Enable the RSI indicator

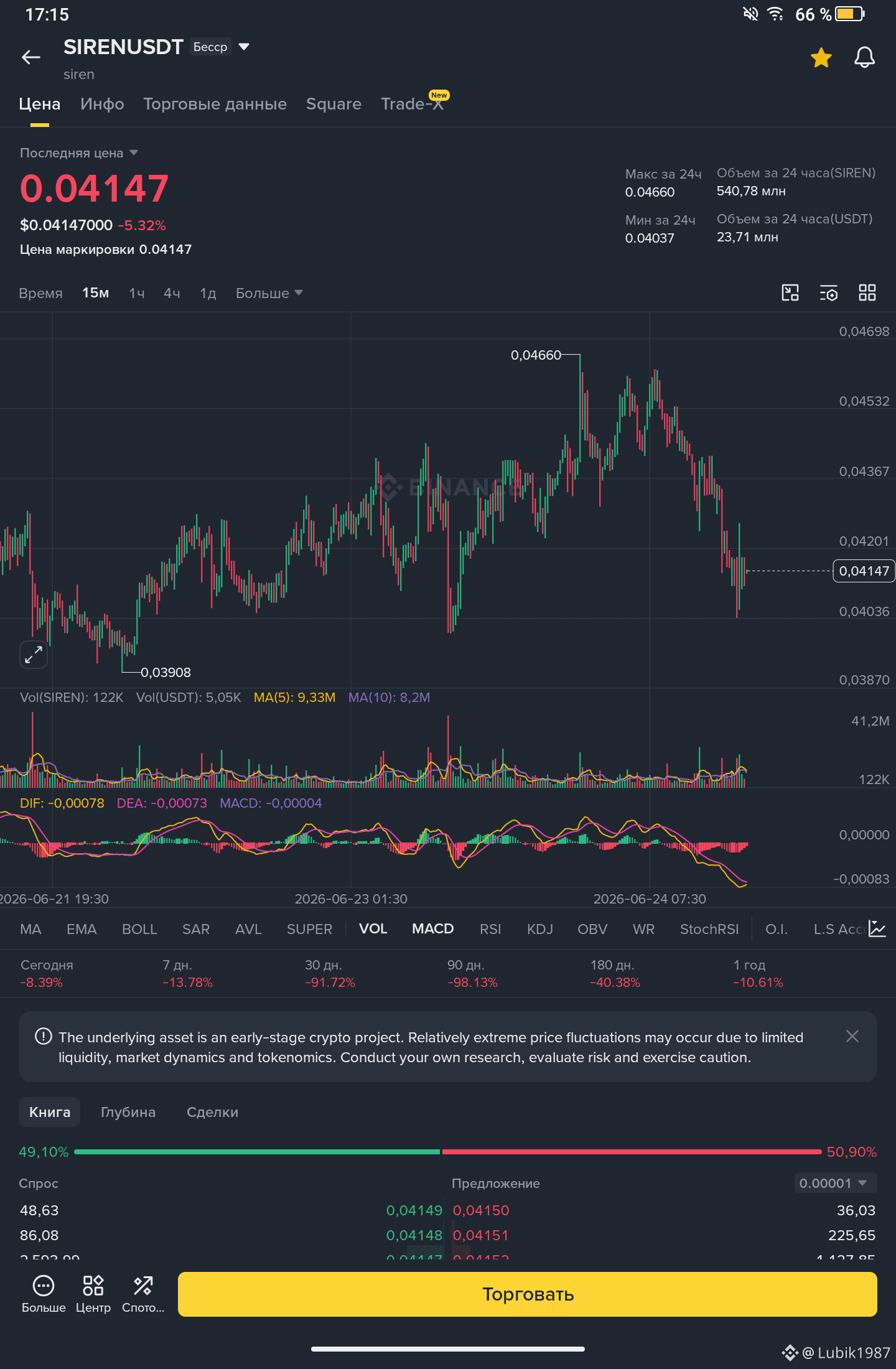click(x=490, y=929)
